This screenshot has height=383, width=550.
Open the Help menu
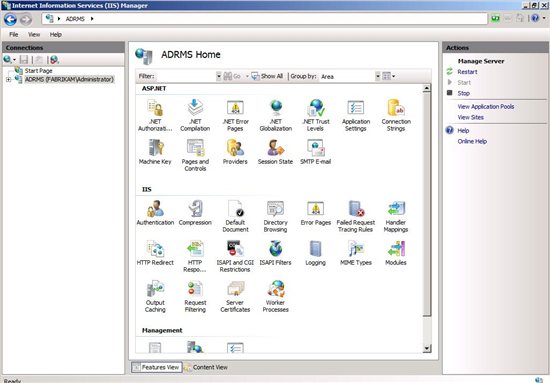click(55, 34)
